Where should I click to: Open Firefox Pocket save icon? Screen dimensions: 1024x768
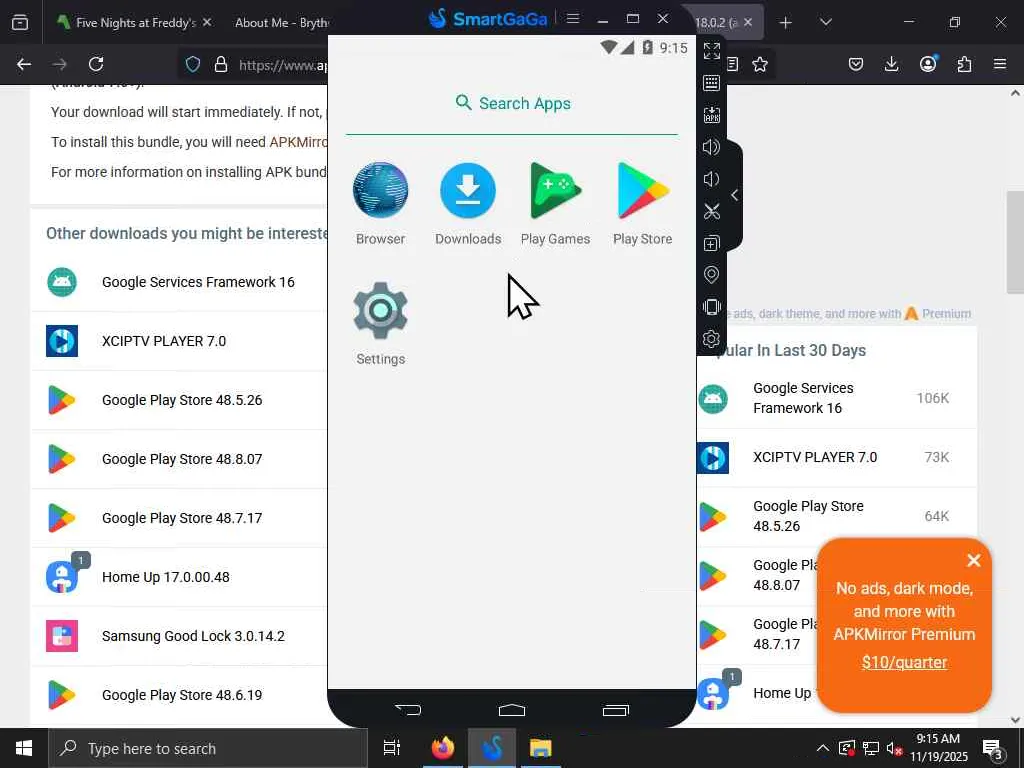click(856, 64)
